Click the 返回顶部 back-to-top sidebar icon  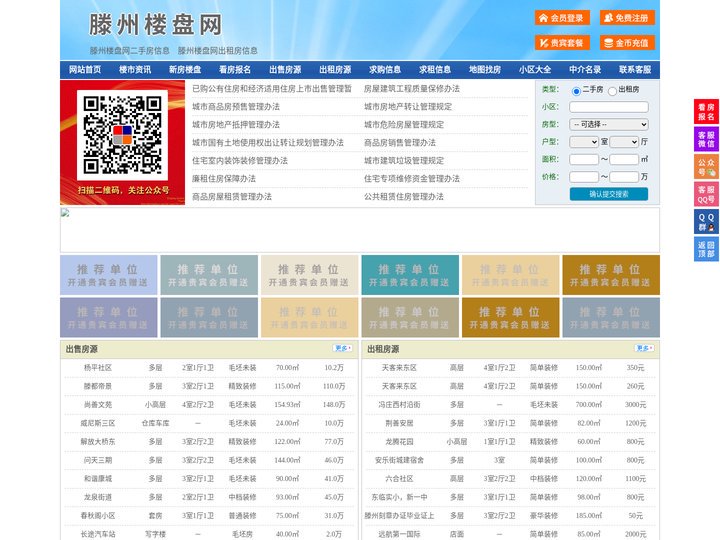706,249
